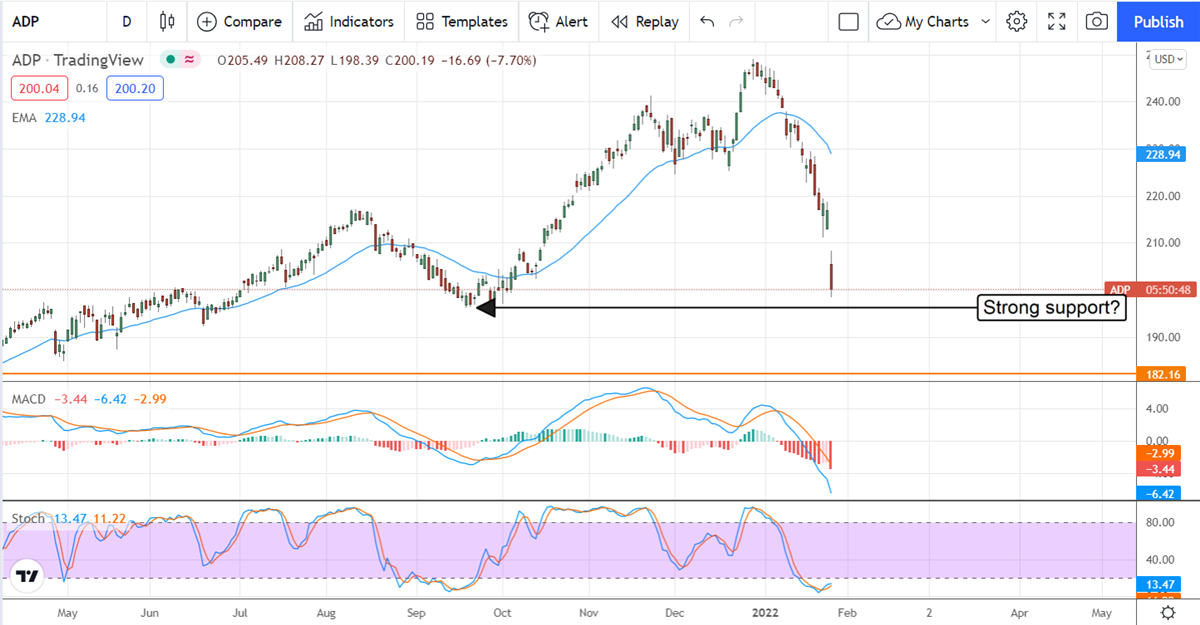Open the D time interval selector
This screenshot has height=625, width=1200.
[x=126, y=21]
